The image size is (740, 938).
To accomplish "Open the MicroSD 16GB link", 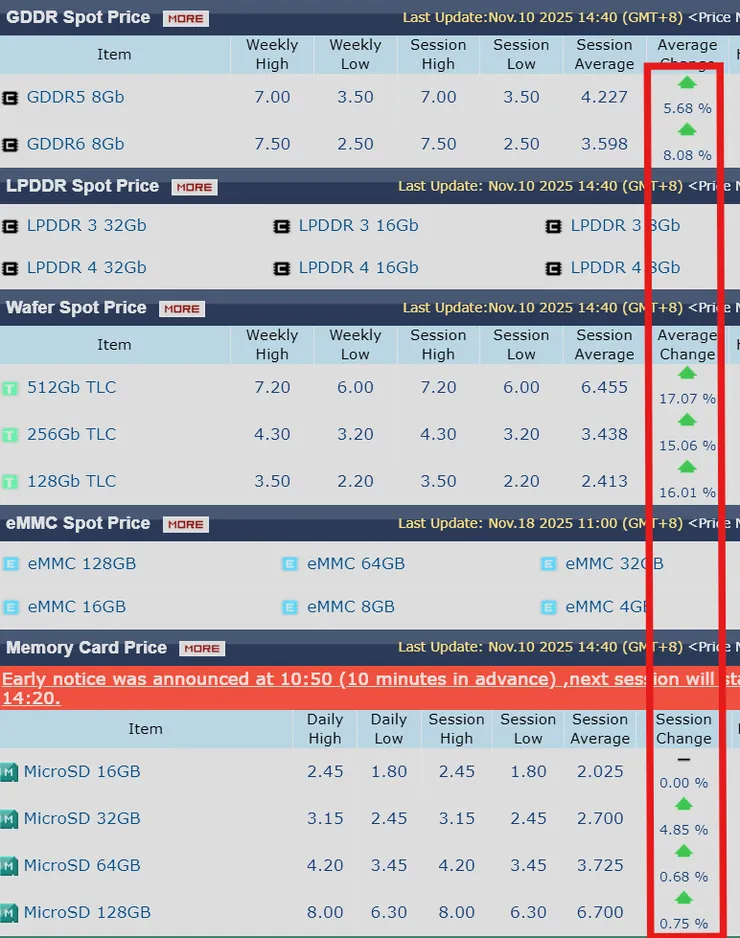I will 82,772.
